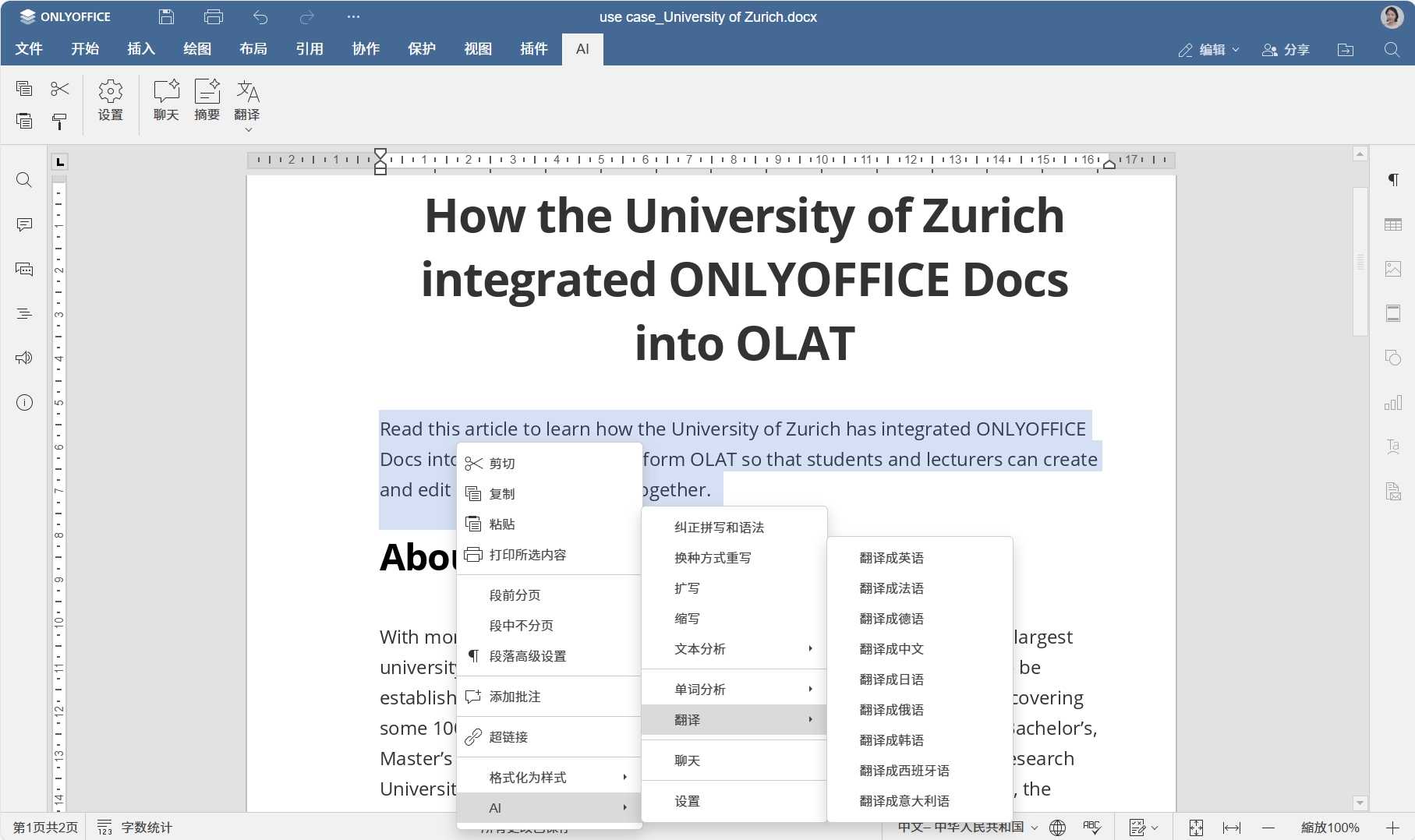
Task: Open the 聊天 chat tool in ribbon
Action: click(x=166, y=101)
